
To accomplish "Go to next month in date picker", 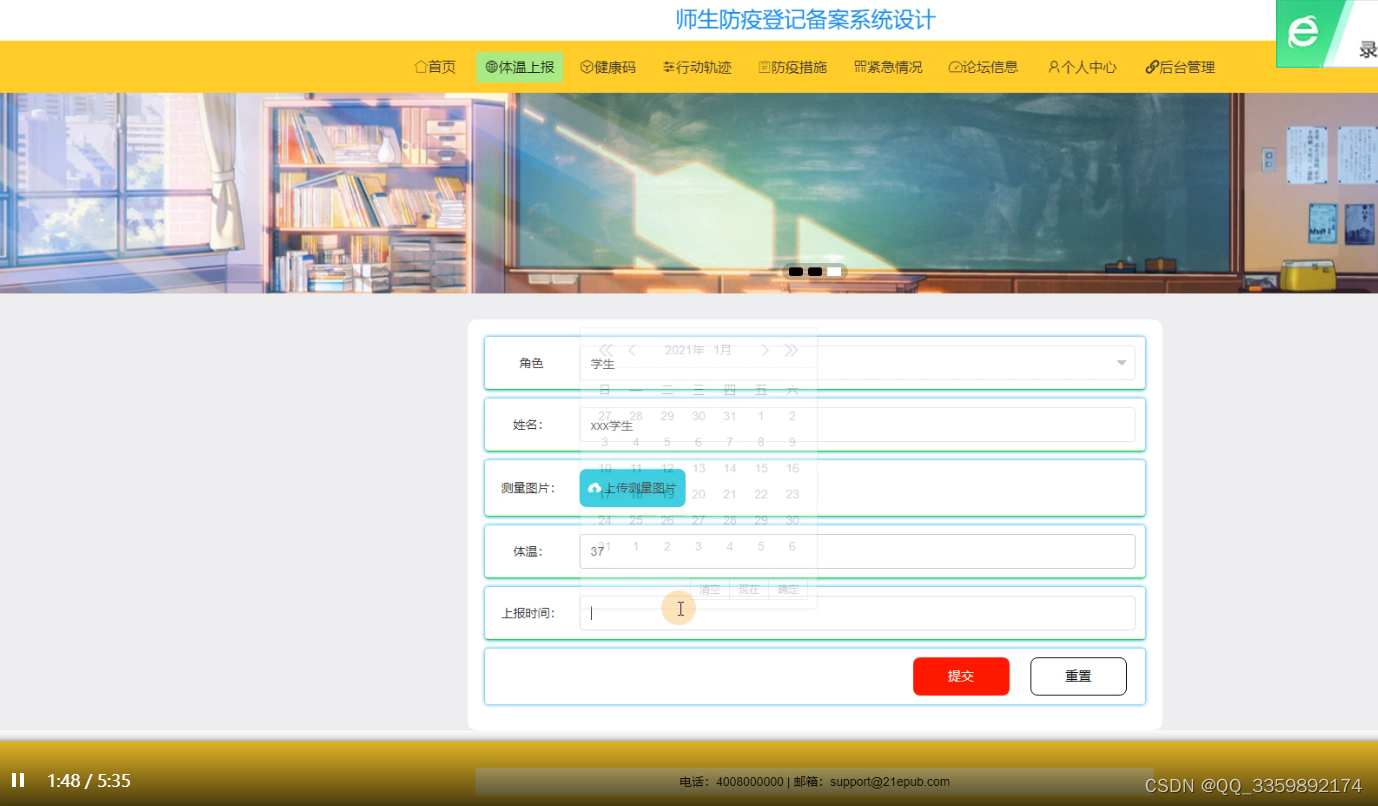I will click(x=765, y=350).
